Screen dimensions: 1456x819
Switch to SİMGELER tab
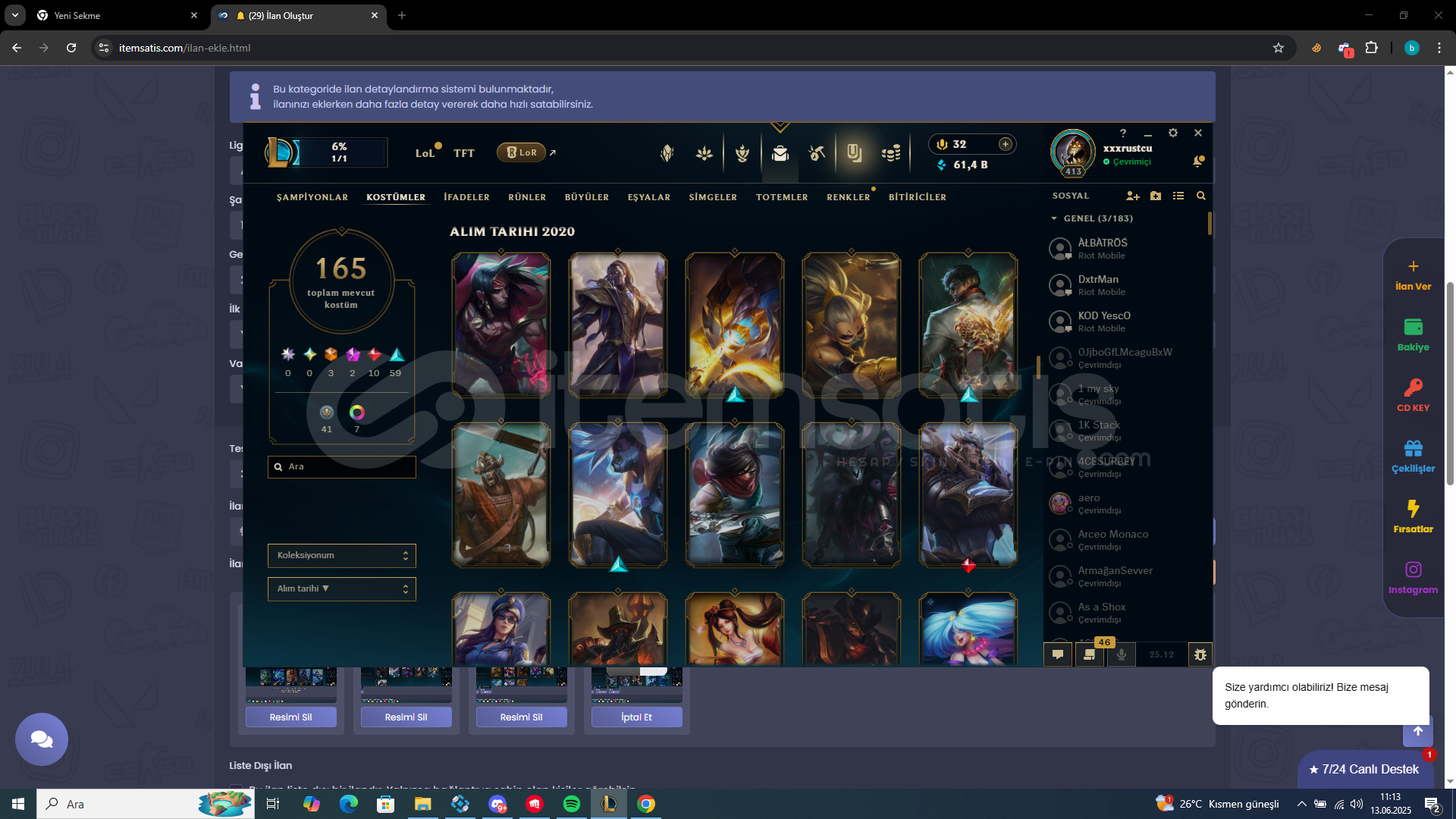point(713,197)
